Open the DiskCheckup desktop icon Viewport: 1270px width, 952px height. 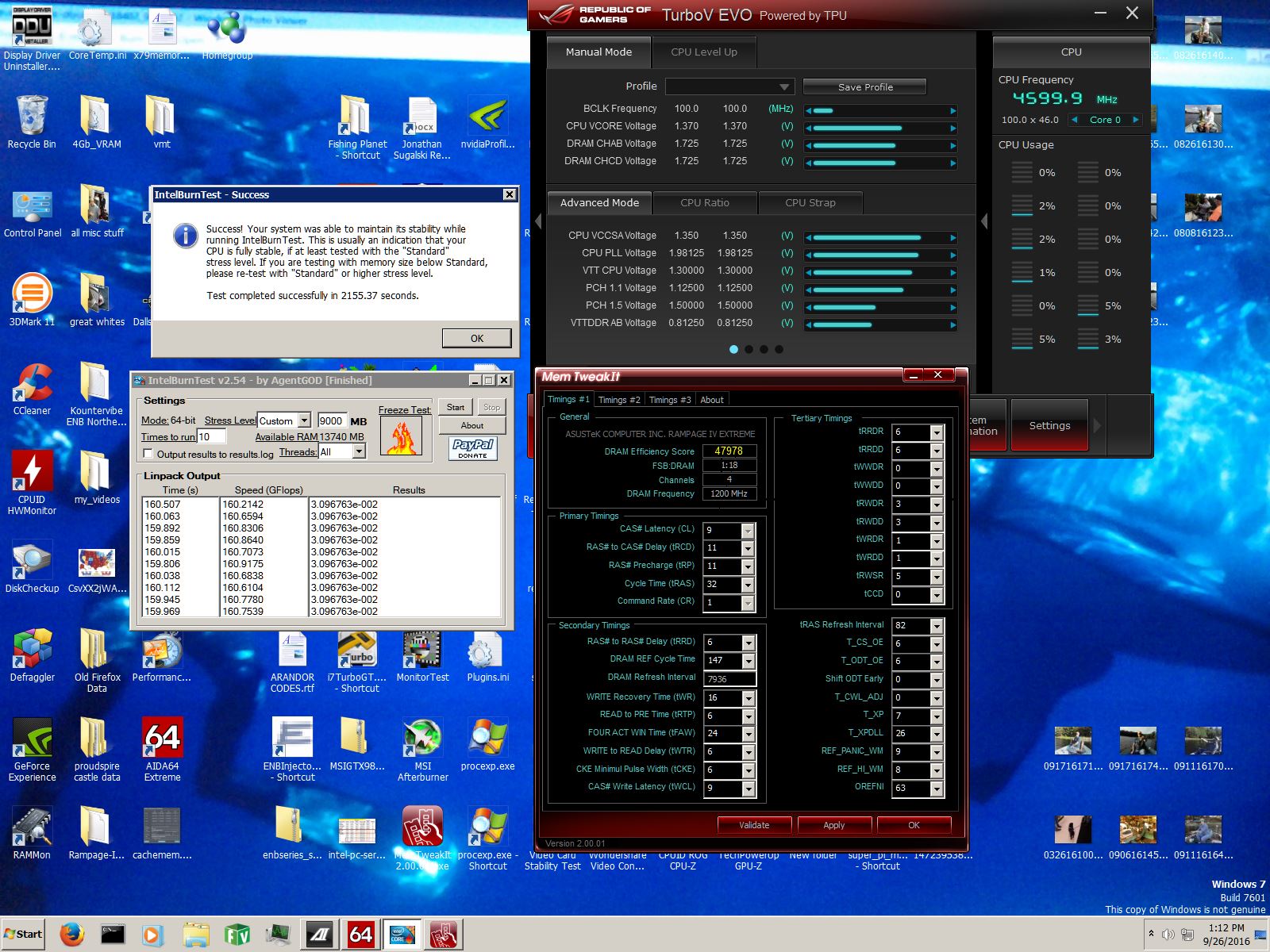pyautogui.click(x=32, y=566)
